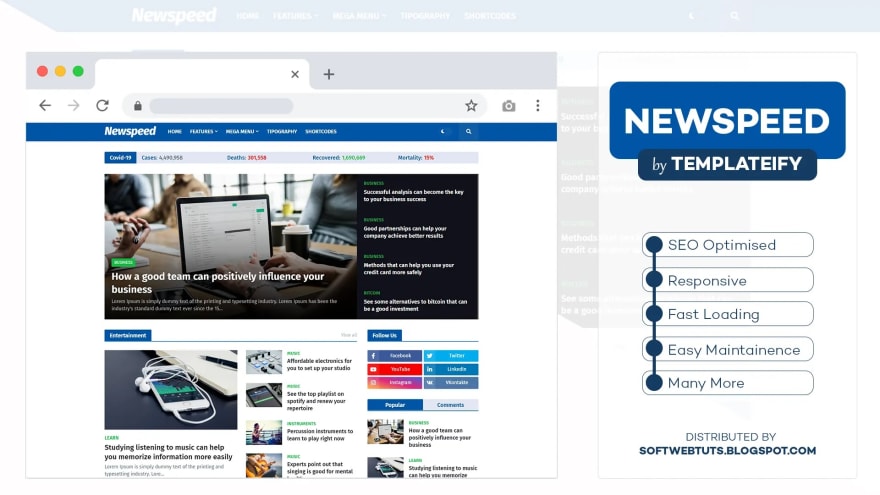
Task: Open 'See some alternatives to bitcoin' article
Action: tap(415, 305)
